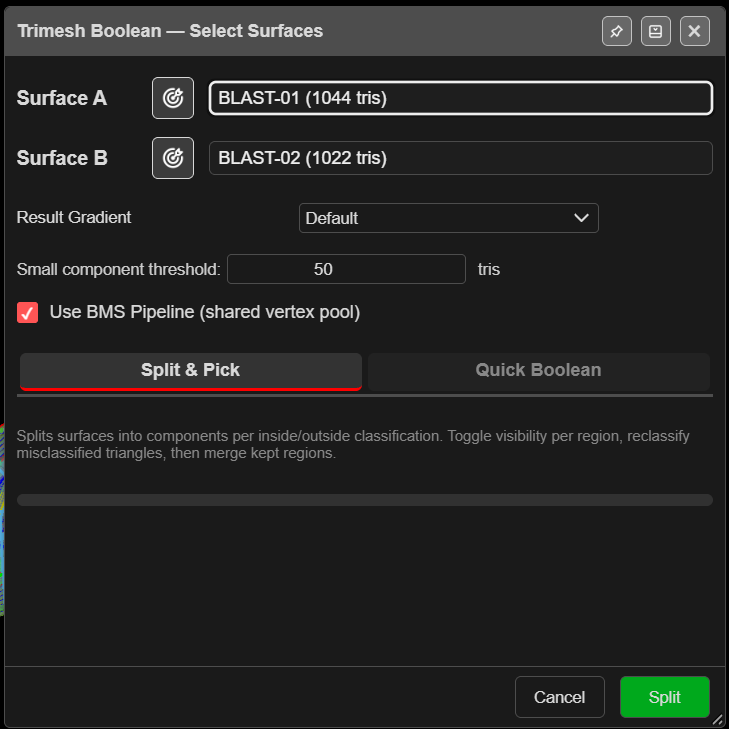The image size is (729, 729).
Task: Close the Trimesh Boolean dialog
Action: (695, 31)
